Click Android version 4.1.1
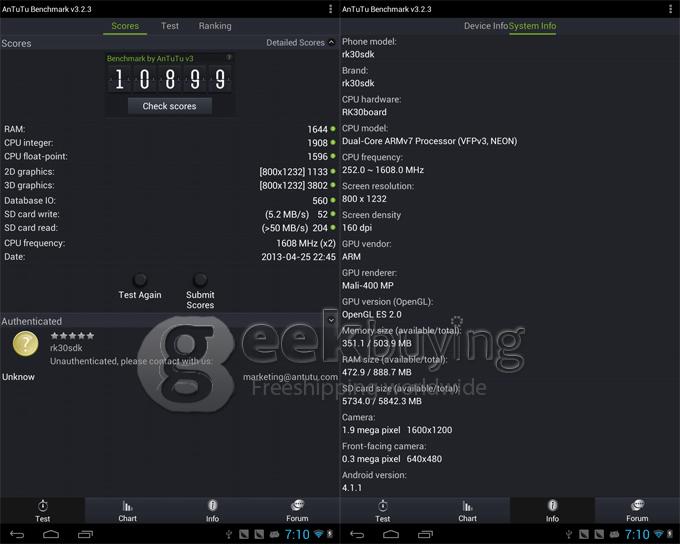This screenshot has height=544, width=680. click(352, 488)
